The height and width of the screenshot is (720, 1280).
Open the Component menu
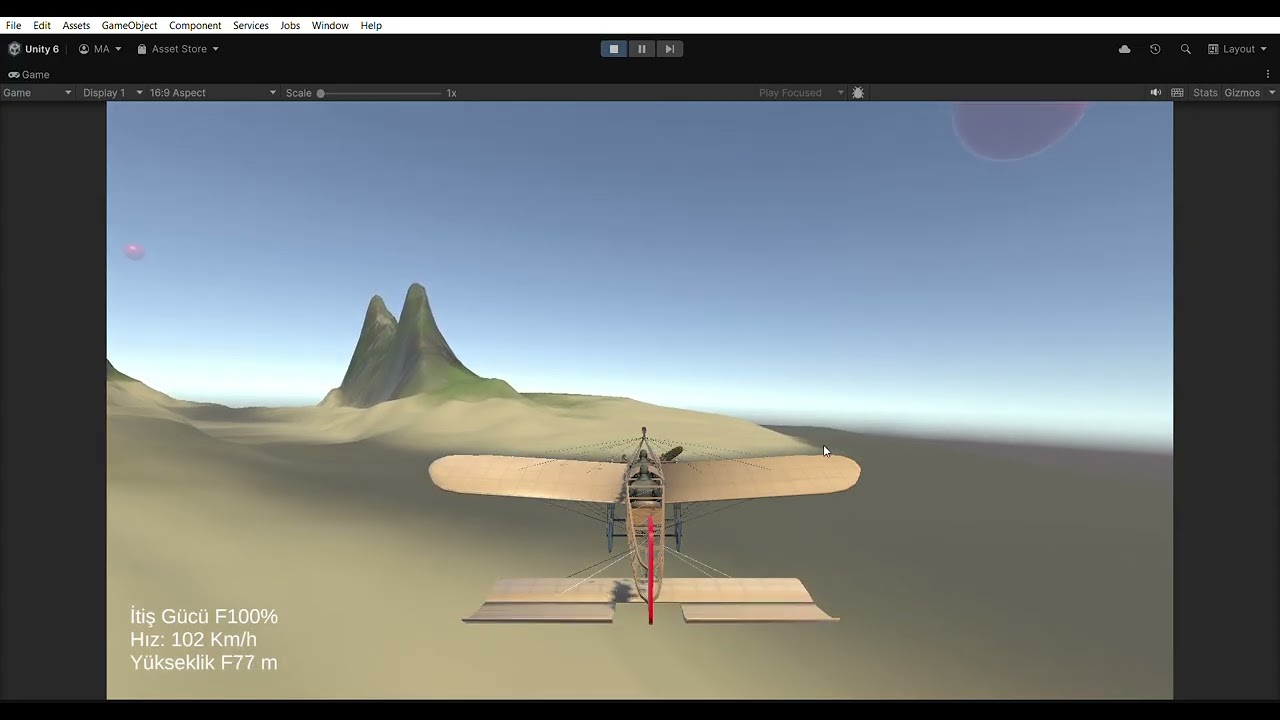coord(195,25)
